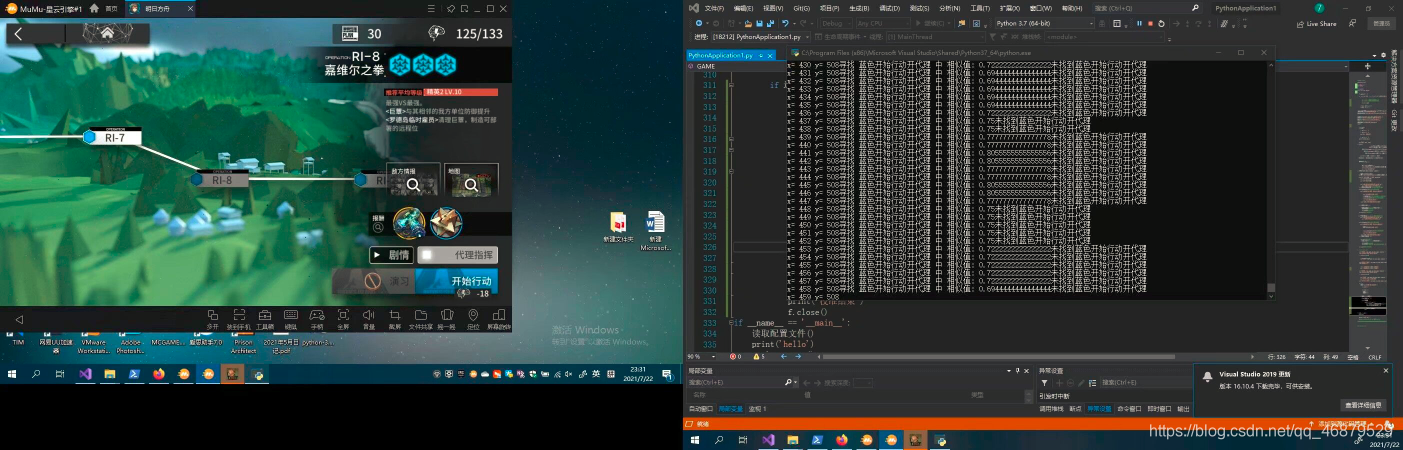Viewport: 1403px width, 450px height.
Task: Take a MuMu screenshot (截屏)
Action: click(395, 318)
